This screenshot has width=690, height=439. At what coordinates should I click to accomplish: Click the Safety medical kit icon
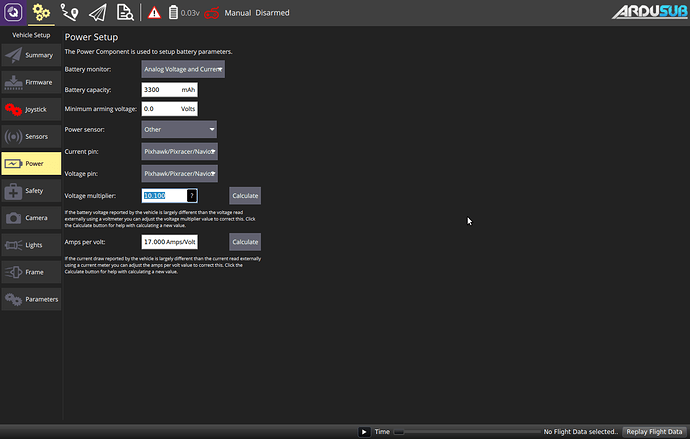point(13,191)
